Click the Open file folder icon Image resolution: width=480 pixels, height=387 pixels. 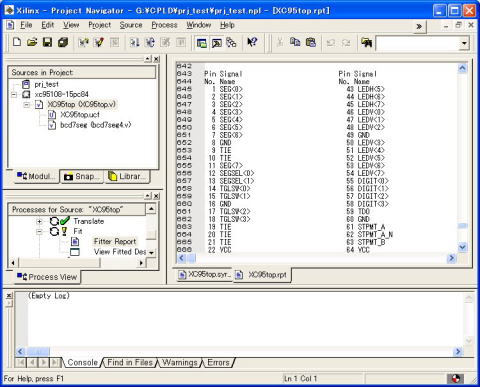[32, 42]
